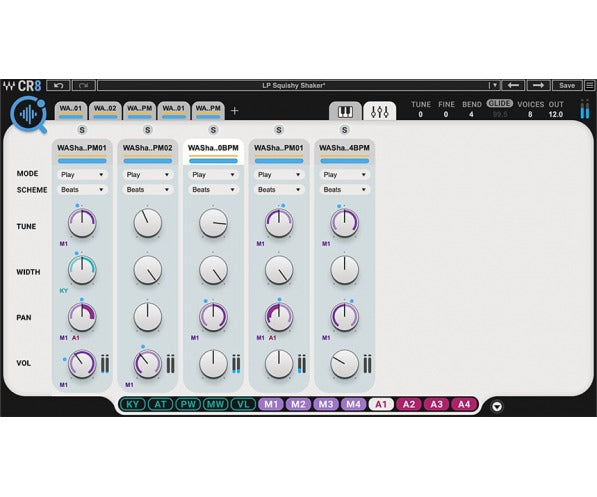The width and height of the screenshot is (597, 497).
Task: Solo the WASha..4BPM layer
Action: pos(345,130)
